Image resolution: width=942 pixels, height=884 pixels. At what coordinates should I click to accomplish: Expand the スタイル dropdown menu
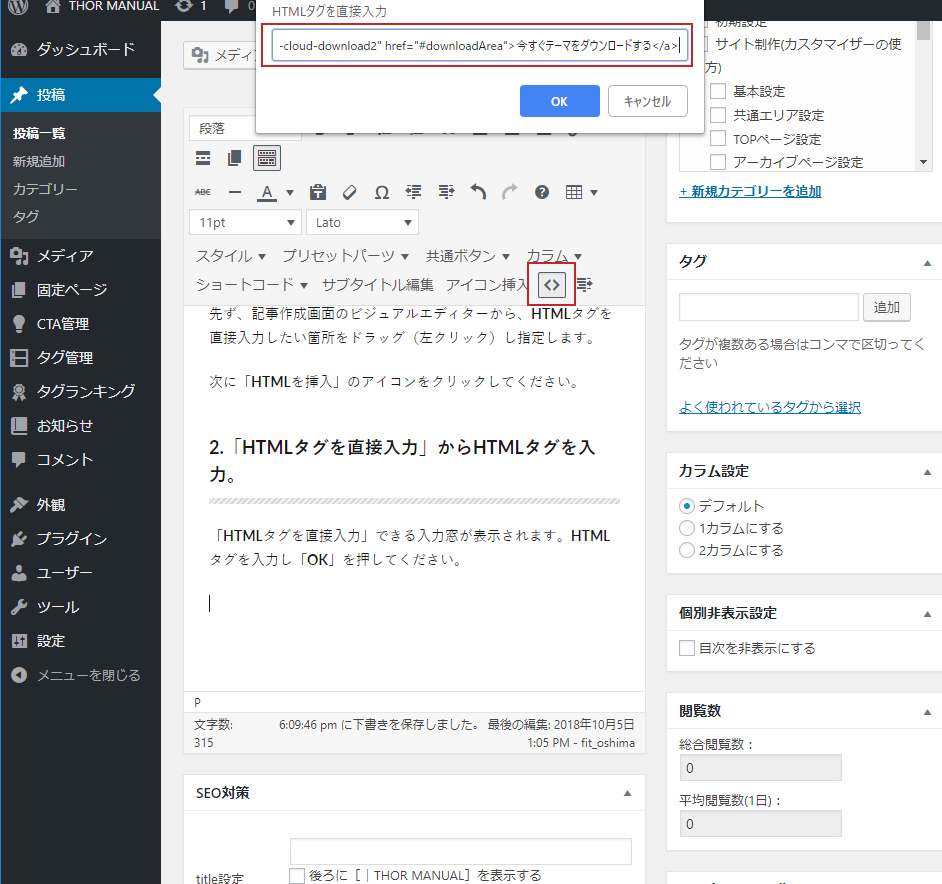click(x=231, y=256)
